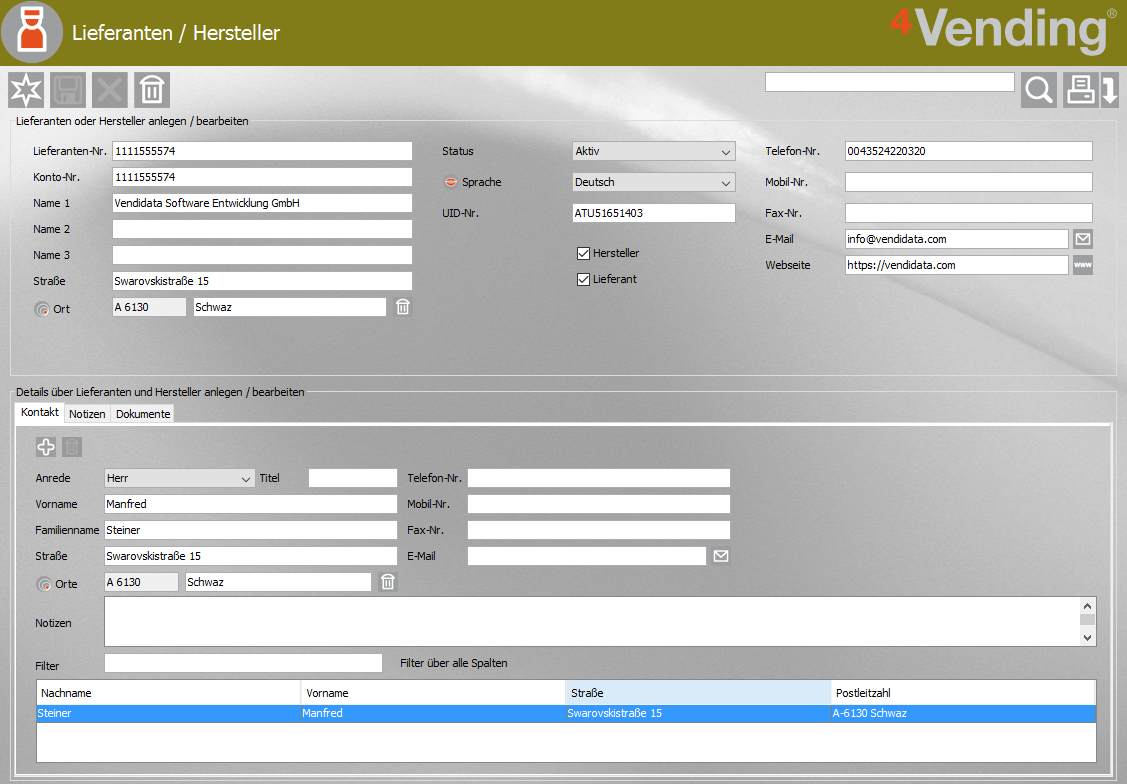The width and height of the screenshot is (1127, 784).
Task: Click the down arrow export icon
Action: tap(1110, 90)
